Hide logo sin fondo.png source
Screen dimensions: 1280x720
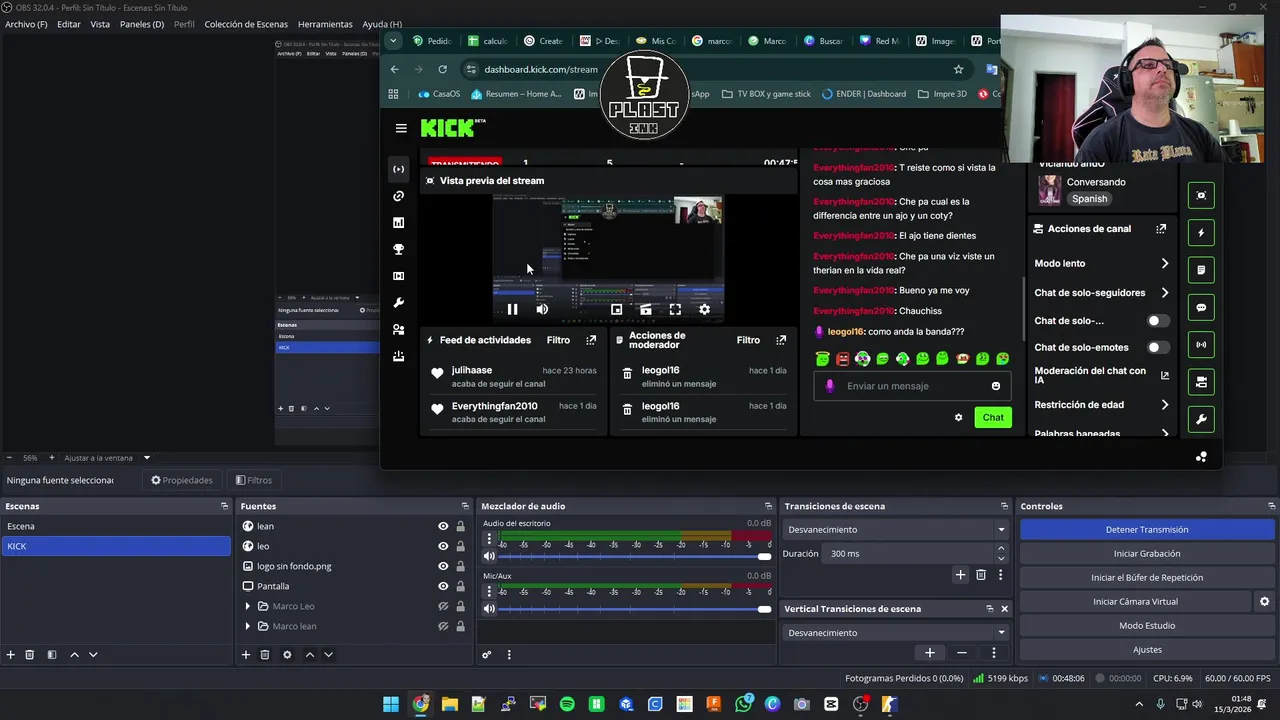point(443,566)
